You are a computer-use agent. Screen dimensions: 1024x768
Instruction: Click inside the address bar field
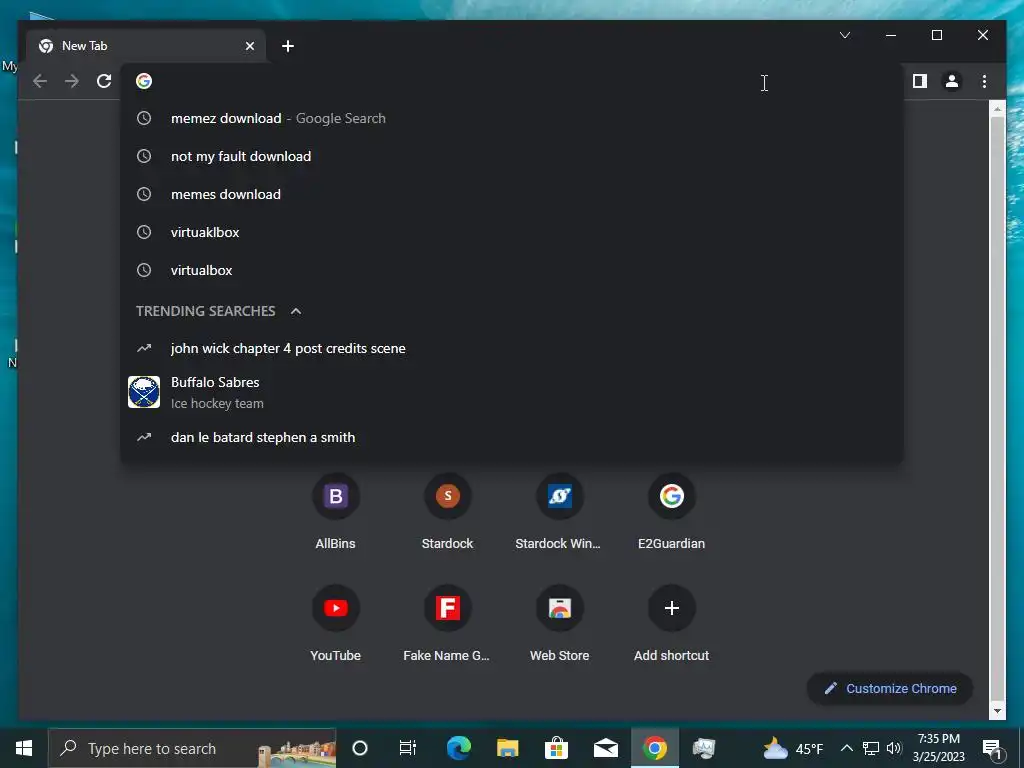(512, 81)
